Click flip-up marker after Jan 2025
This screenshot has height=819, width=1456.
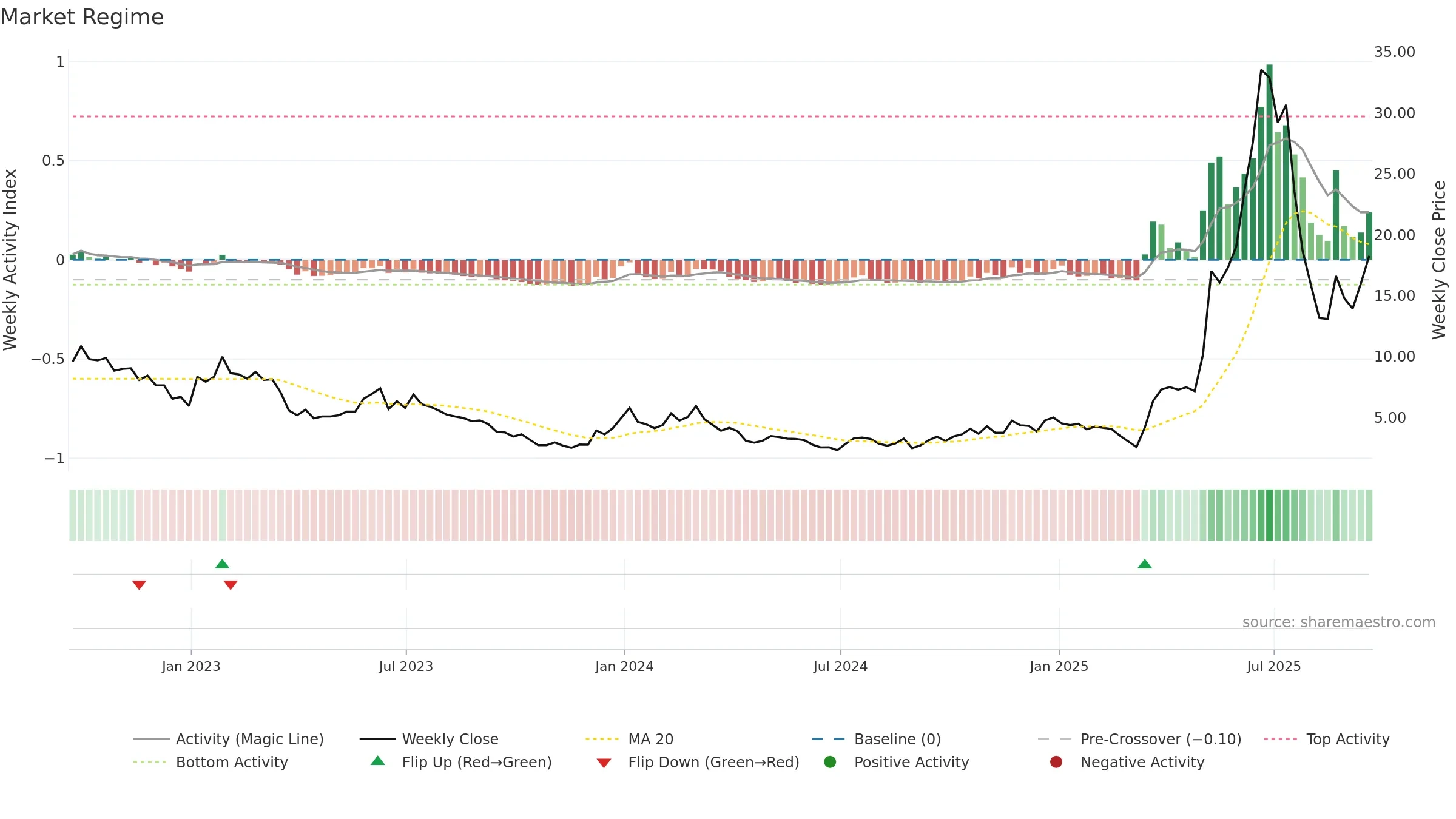coord(1145,564)
